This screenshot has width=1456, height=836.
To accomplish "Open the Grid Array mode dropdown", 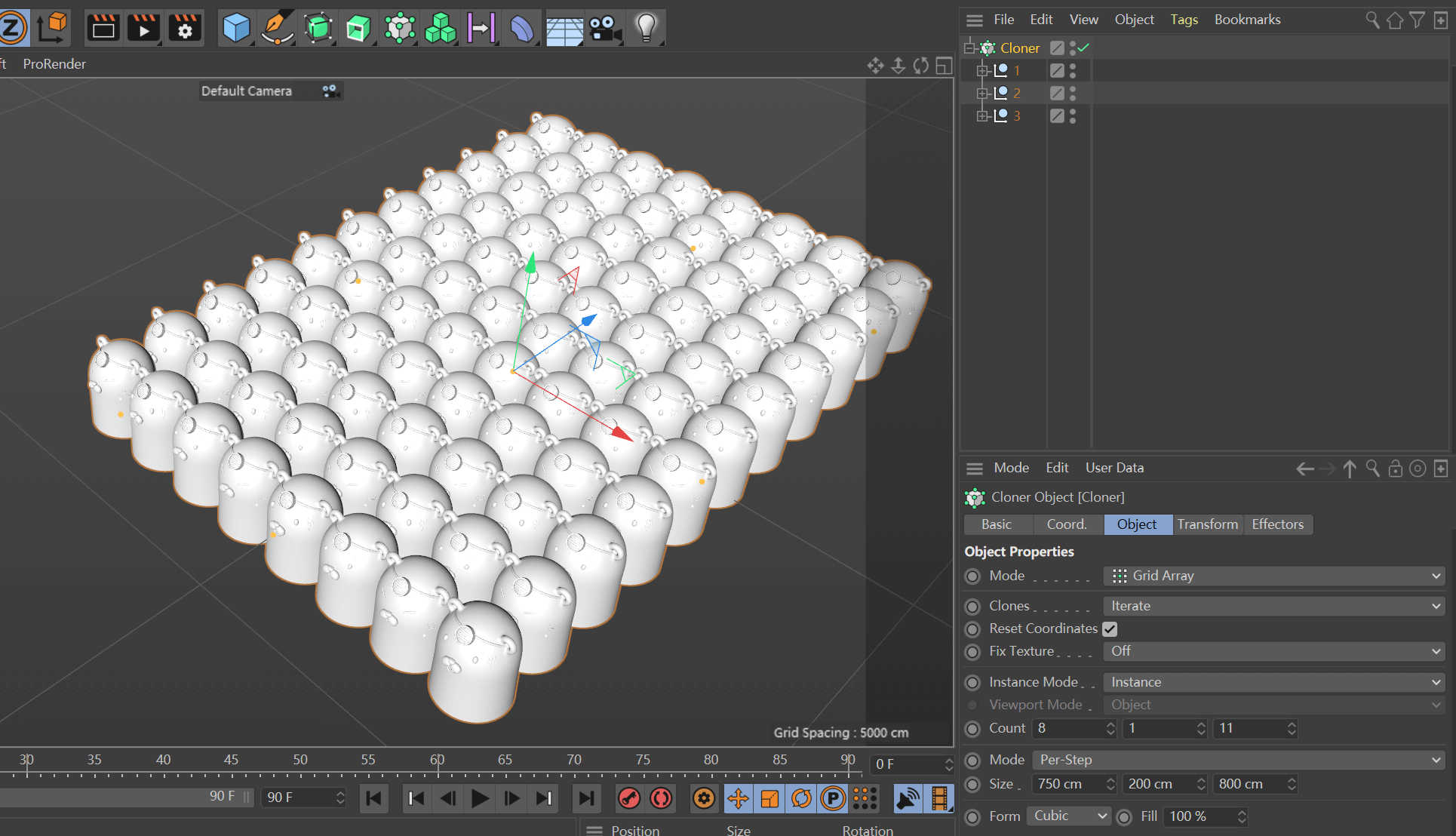I will (x=1274, y=576).
